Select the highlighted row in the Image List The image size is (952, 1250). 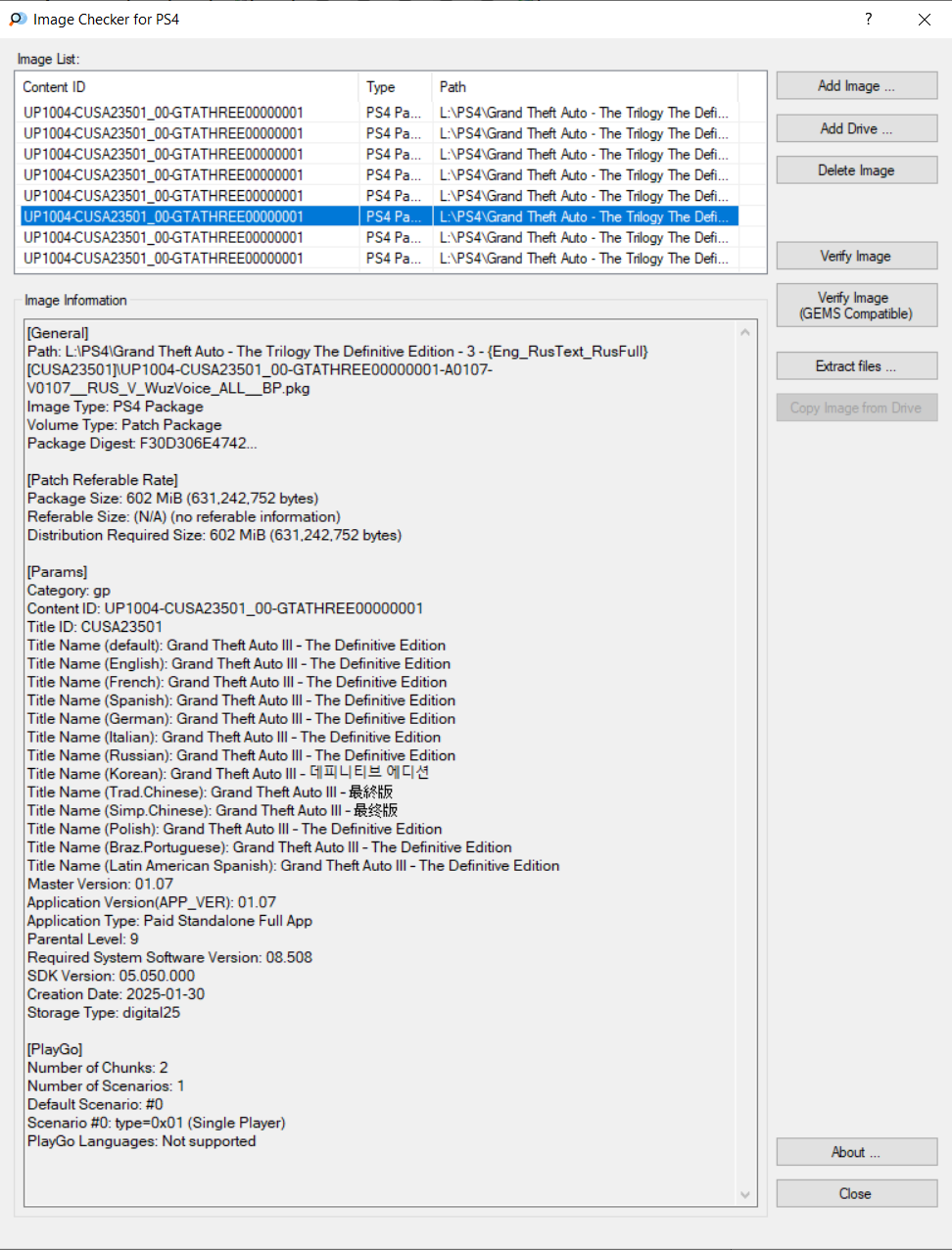380,216
